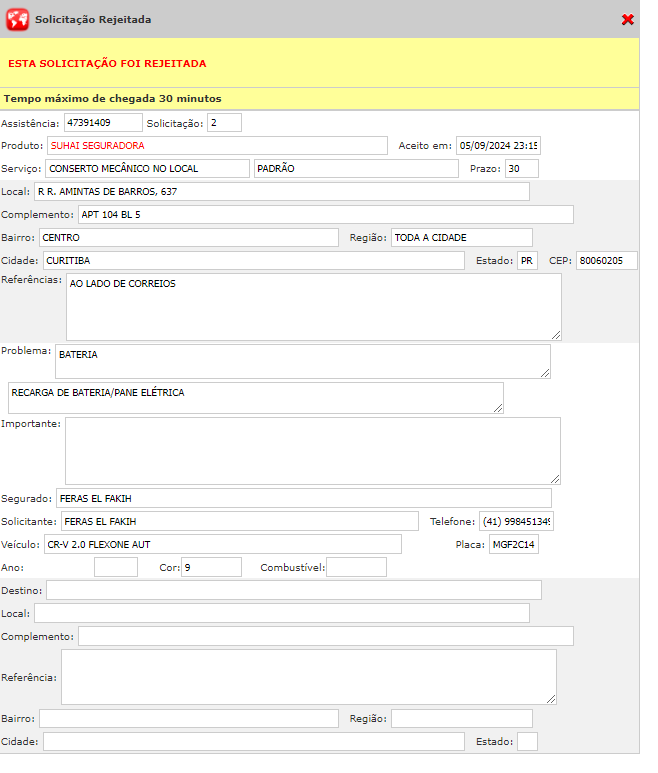Select the Produto field with SUHAI SEGURADORA

(x=216, y=146)
